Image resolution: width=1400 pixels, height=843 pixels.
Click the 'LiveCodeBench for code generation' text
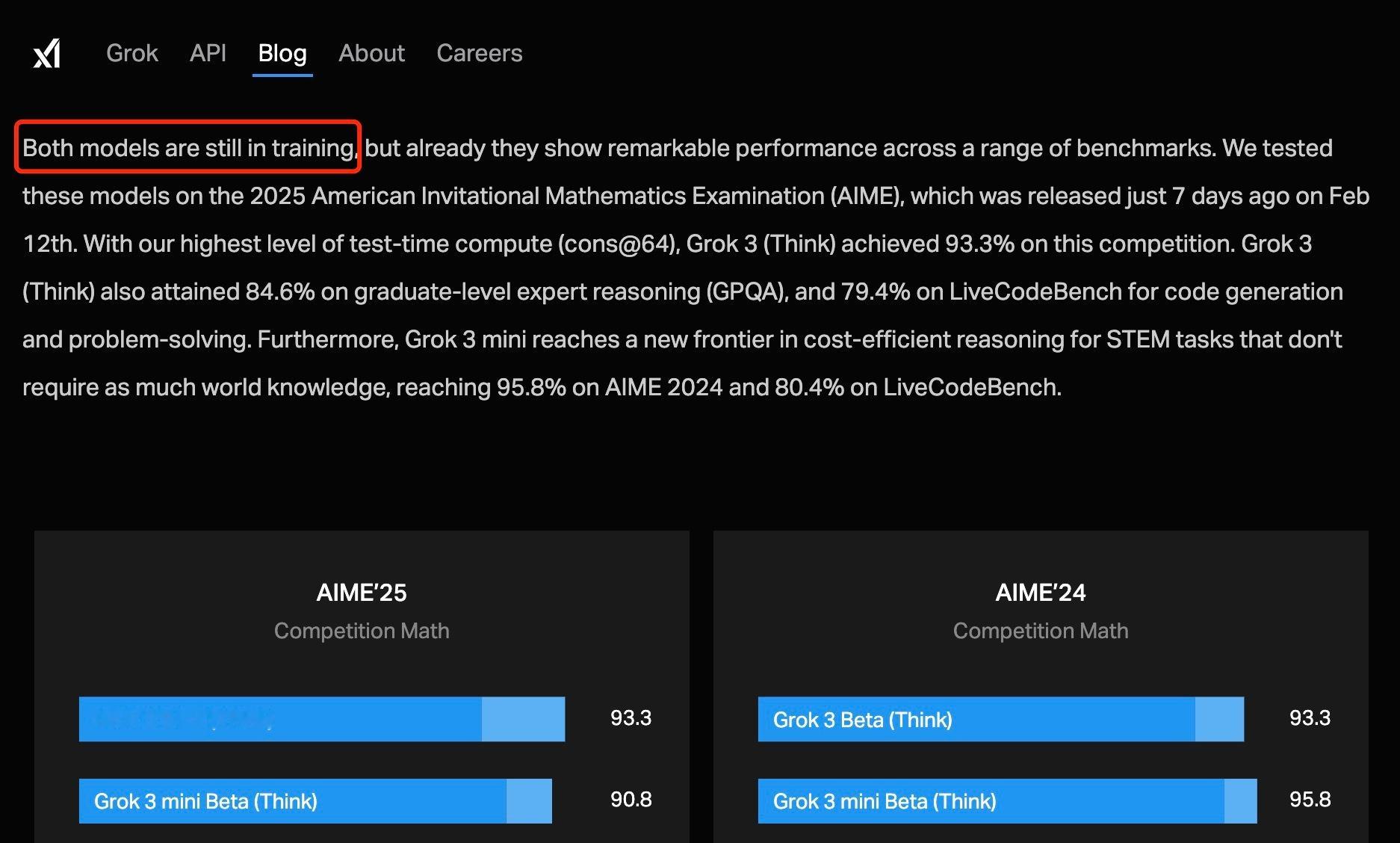(x=1146, y=291)
